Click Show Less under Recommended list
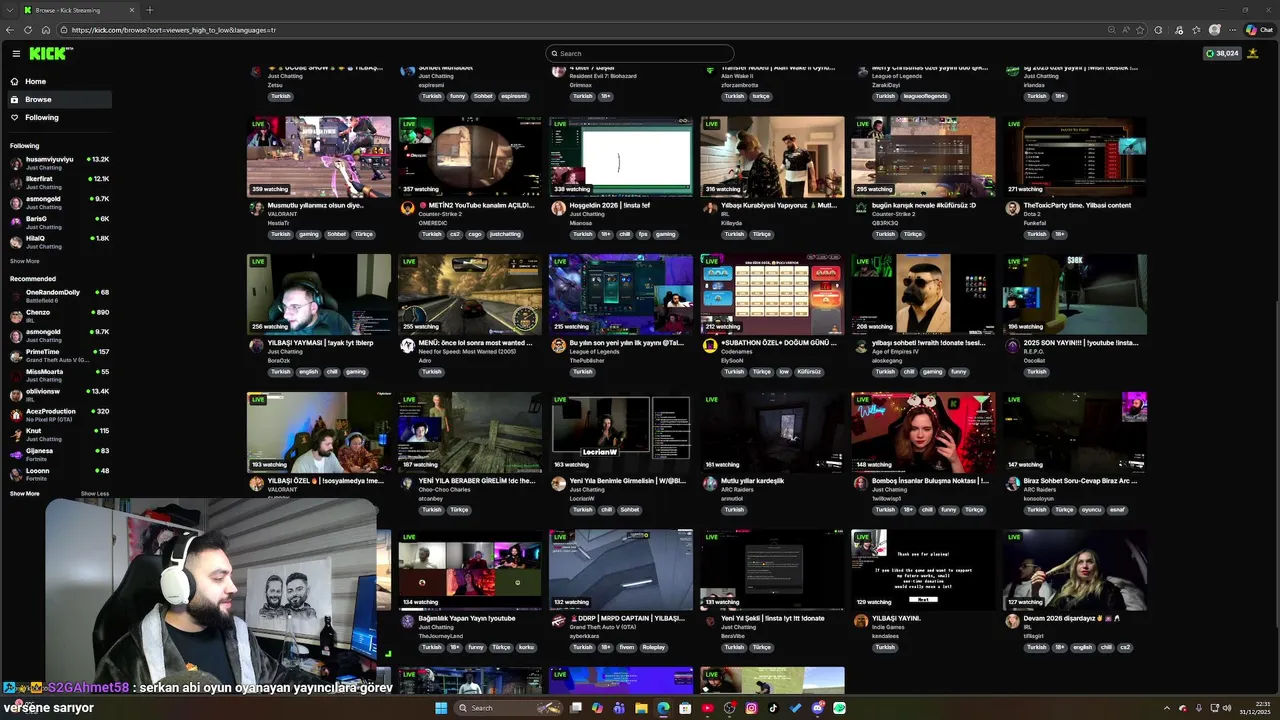The width and height of the screenshot is (1280, 720). click(x=95, y=493)
